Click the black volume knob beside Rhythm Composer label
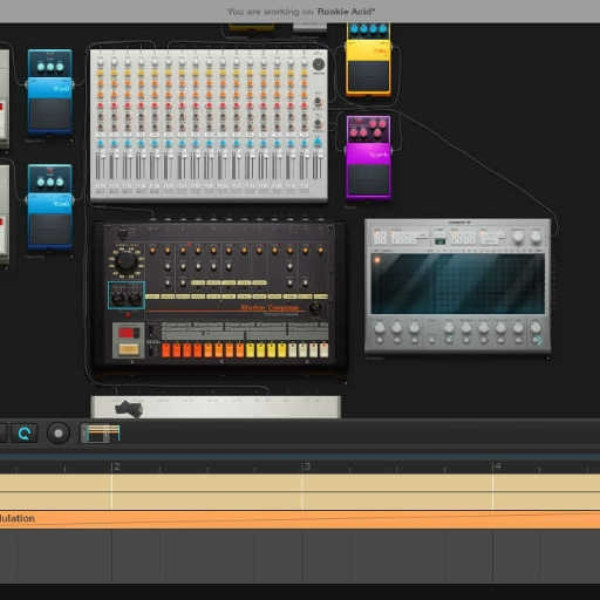The height and width of the screenshot is (600, 600). (x=315, y=307)
